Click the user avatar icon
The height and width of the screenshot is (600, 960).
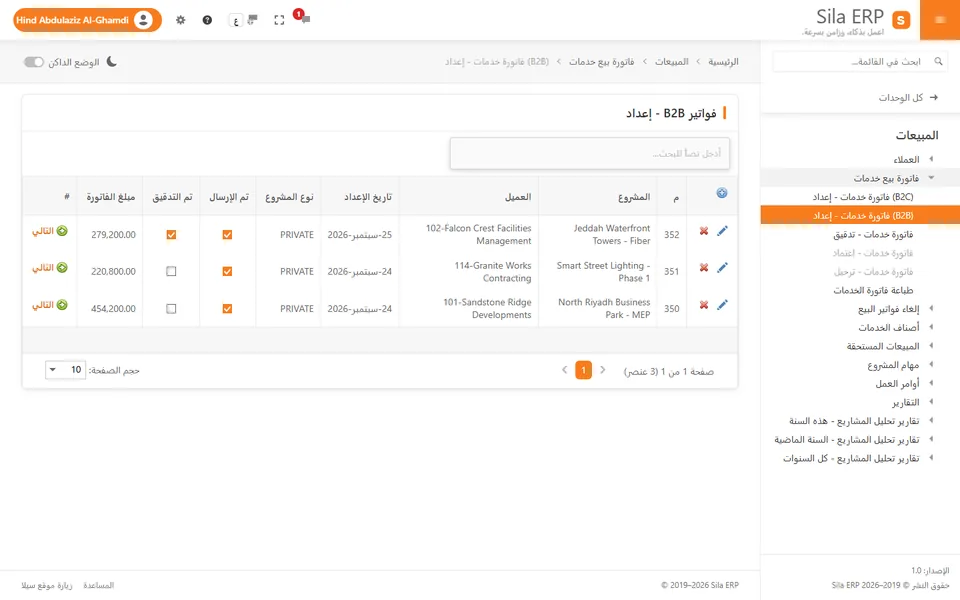[143, 20]
